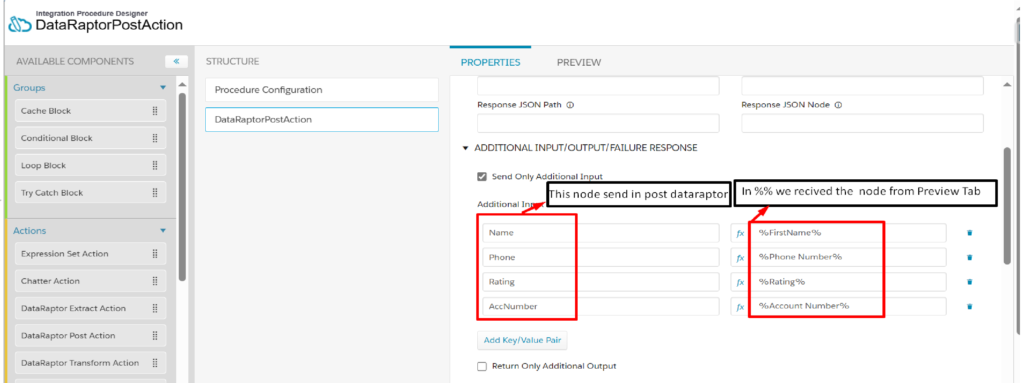Click the %Rating% value field
Viewport: 1024px width, 383px height.
click(849, 282)
